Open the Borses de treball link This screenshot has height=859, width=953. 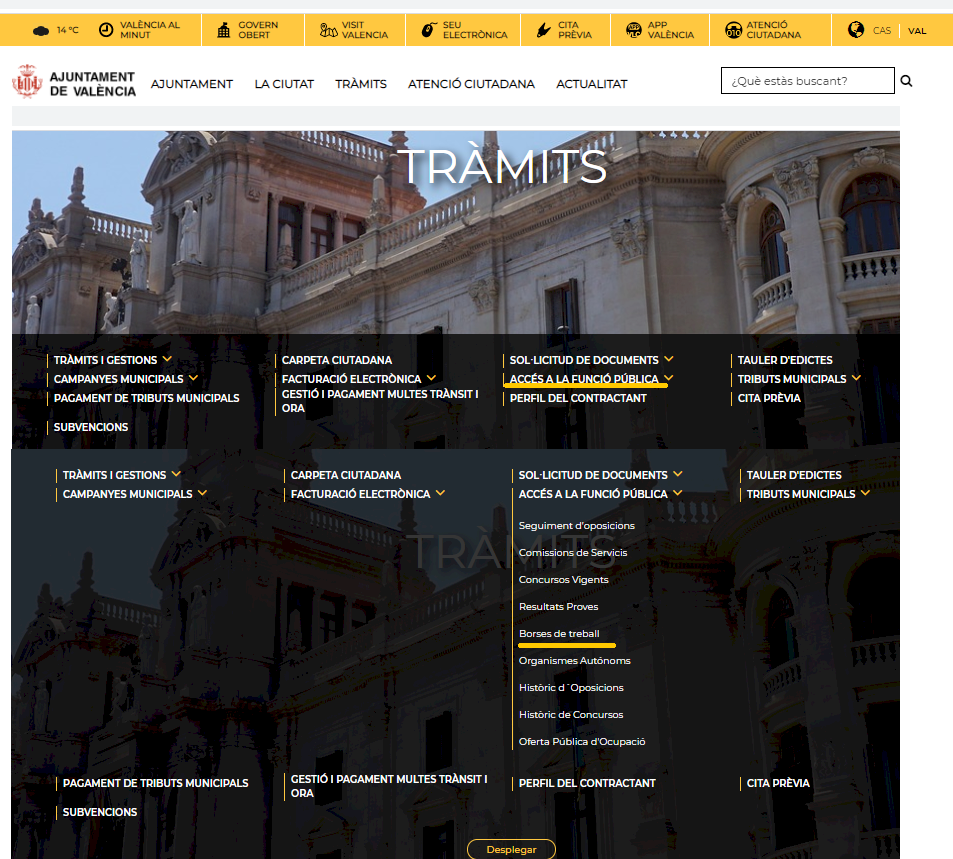click(559, 634)
